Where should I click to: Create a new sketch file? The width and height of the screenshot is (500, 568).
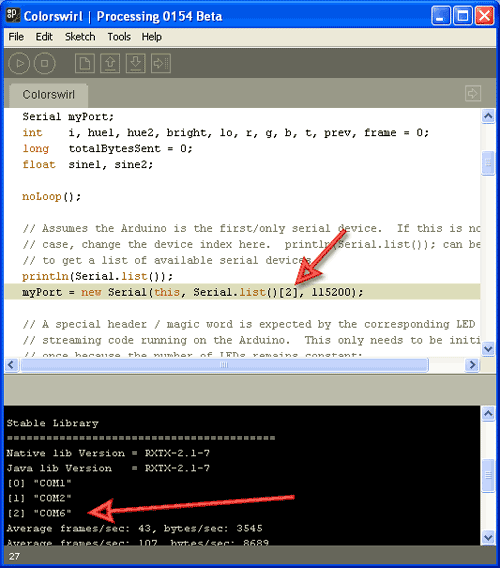85,63
